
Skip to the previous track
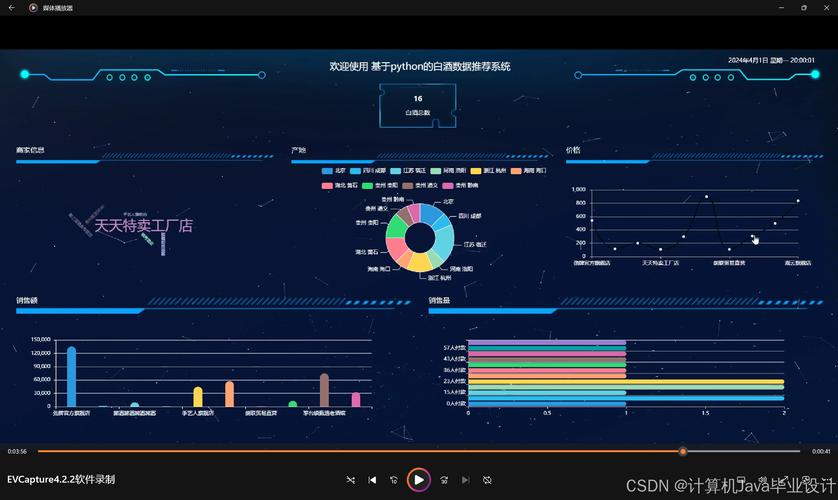pos(372,480)
